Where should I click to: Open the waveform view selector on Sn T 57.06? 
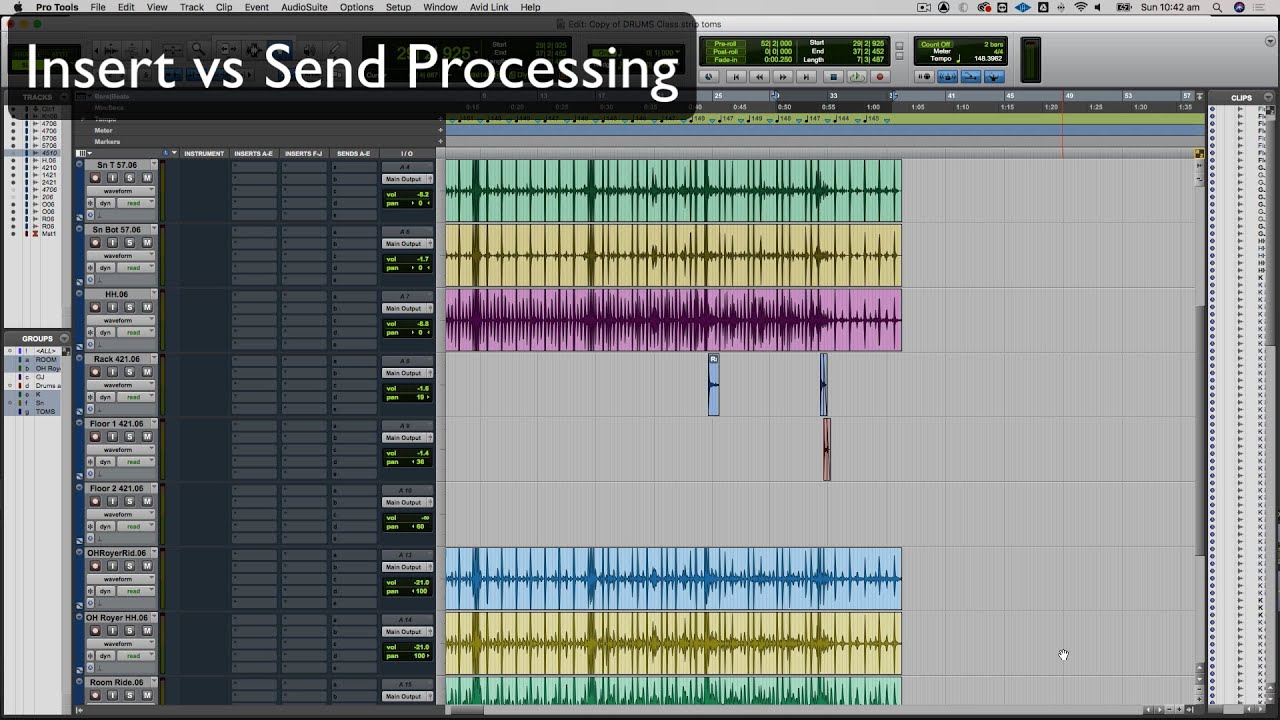click(x=120, y=191)
